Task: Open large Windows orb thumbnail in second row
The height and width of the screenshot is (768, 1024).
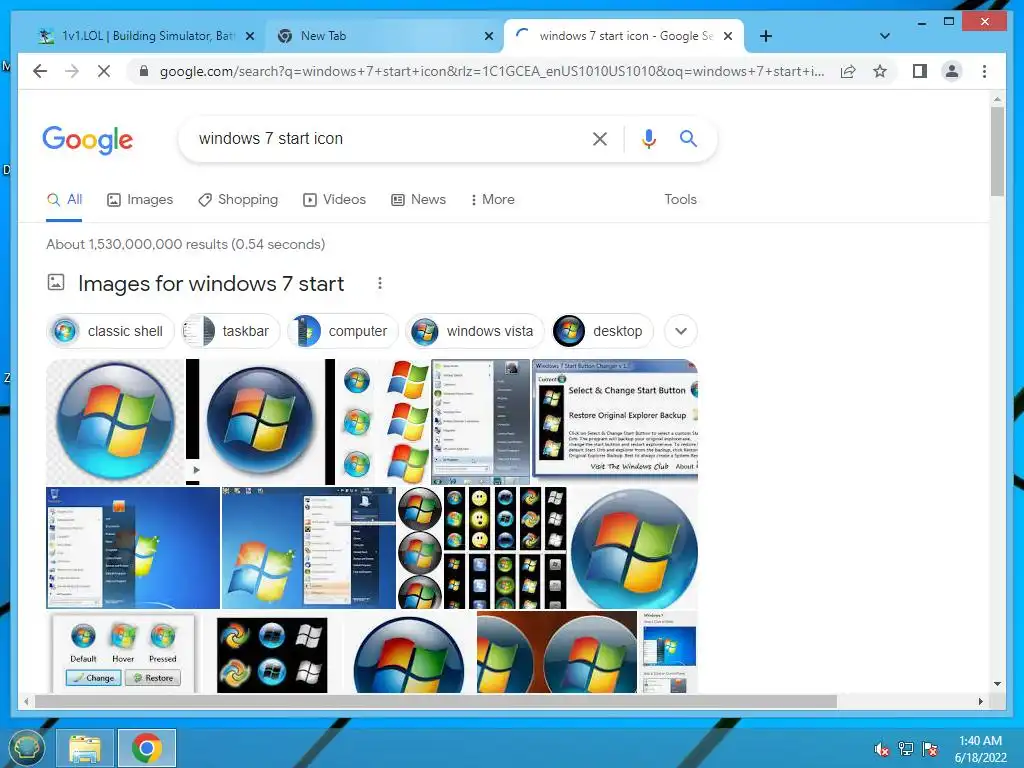Action: (x=633, y=548)
